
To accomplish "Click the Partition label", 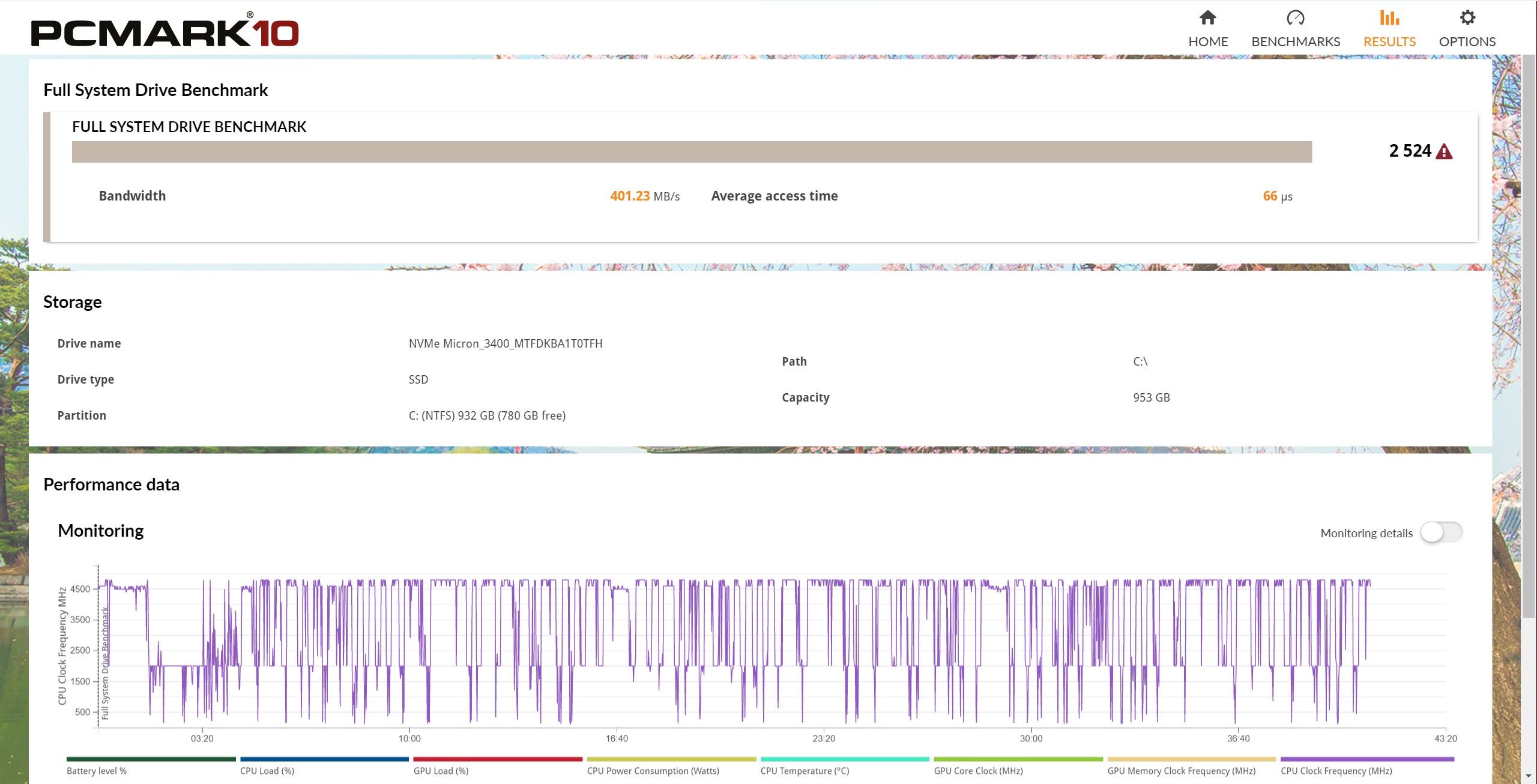I will pyautogui.click(x=82, y=415).
